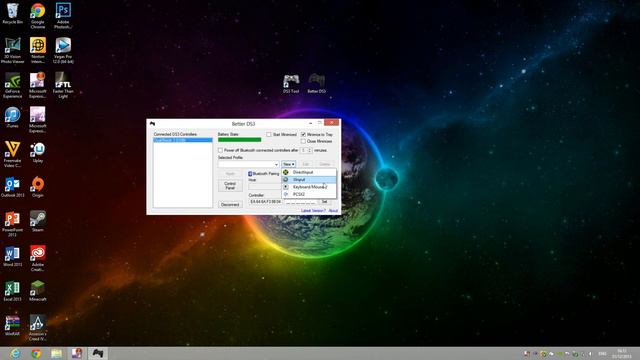Click the Set button for Bluetooth pairing
This screenshot has width=640, height=360.
pyautogui.click(x=324, y=202)
